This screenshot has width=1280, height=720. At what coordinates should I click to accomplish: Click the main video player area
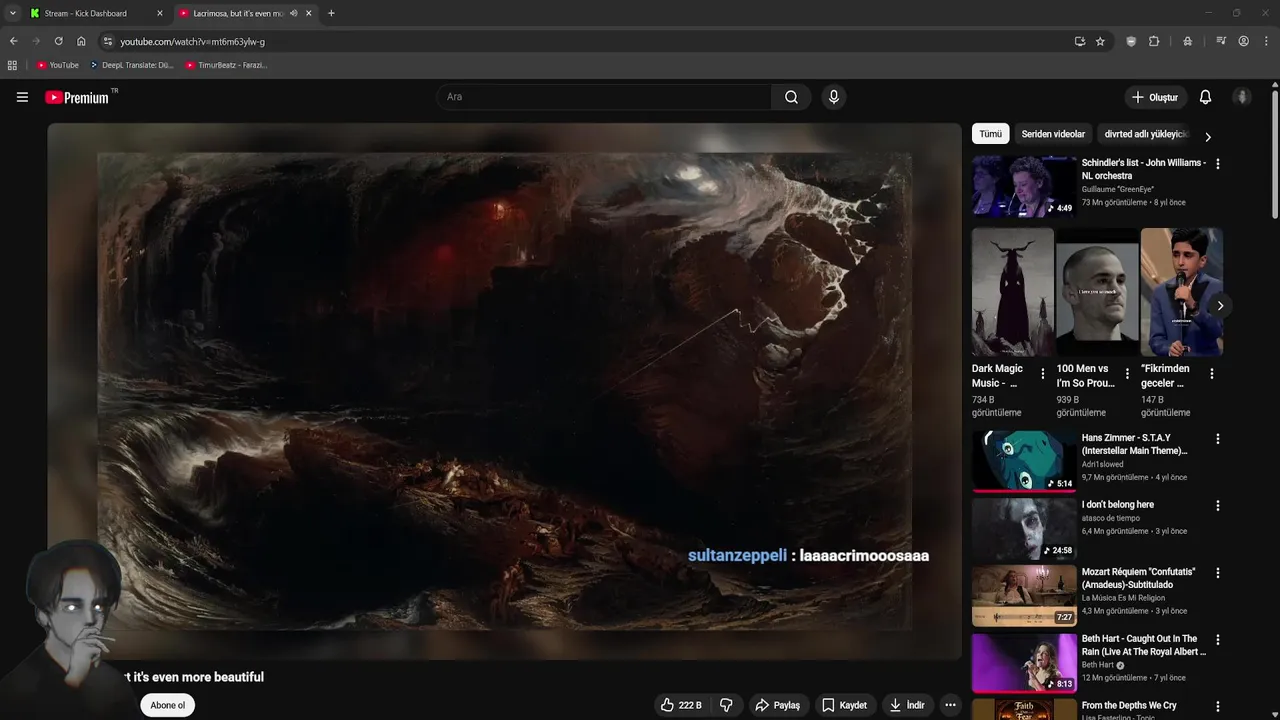[504, 391]
